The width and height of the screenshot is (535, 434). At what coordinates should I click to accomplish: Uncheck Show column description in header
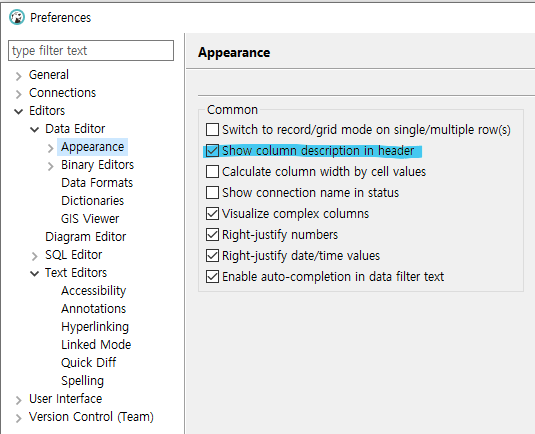(212, 150)
